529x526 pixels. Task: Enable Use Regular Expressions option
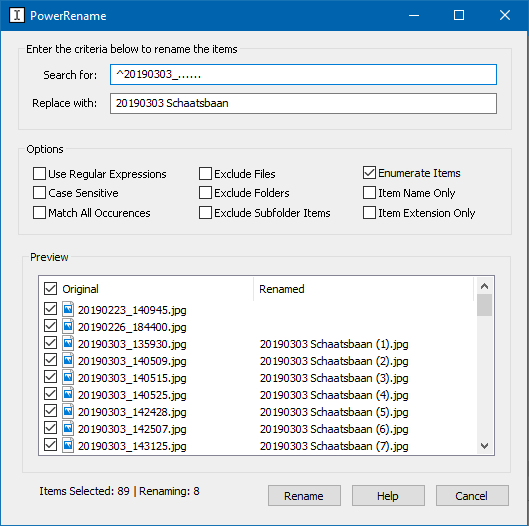[39, 174]
